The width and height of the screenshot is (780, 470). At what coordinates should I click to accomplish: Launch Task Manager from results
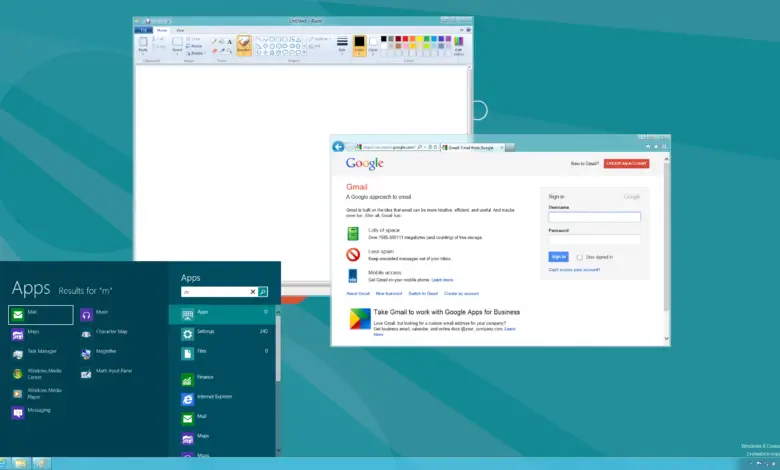pos(34,354)
